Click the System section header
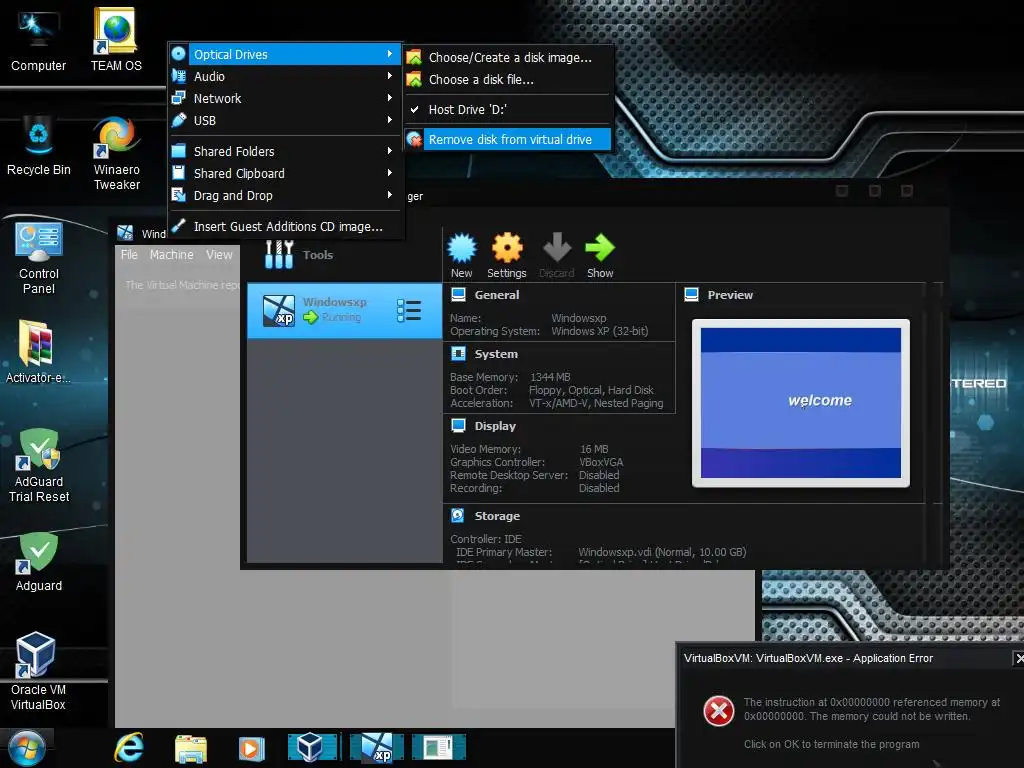The width and height of the screenshot is (1024, 768). coord(496,354)
